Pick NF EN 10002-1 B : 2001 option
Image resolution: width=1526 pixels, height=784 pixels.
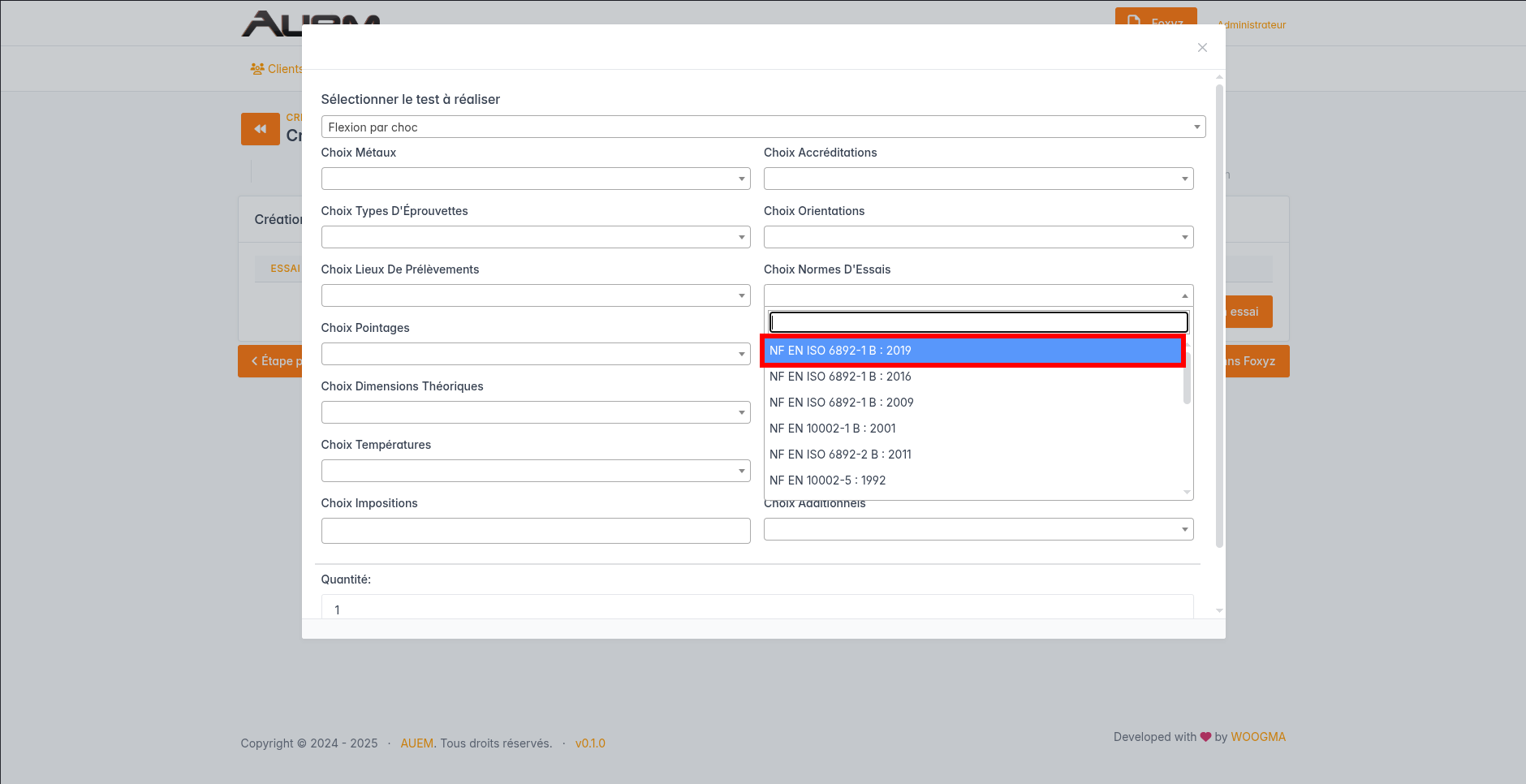coord(832,429)
